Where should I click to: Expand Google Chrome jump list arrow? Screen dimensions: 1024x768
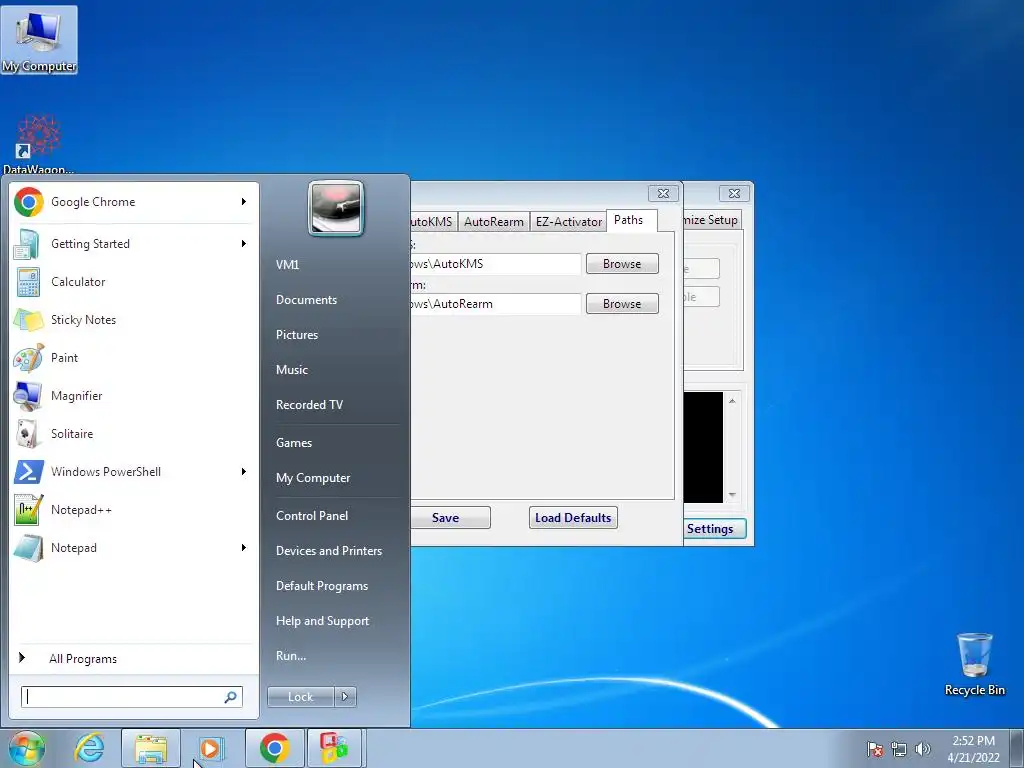coord(244,202)
